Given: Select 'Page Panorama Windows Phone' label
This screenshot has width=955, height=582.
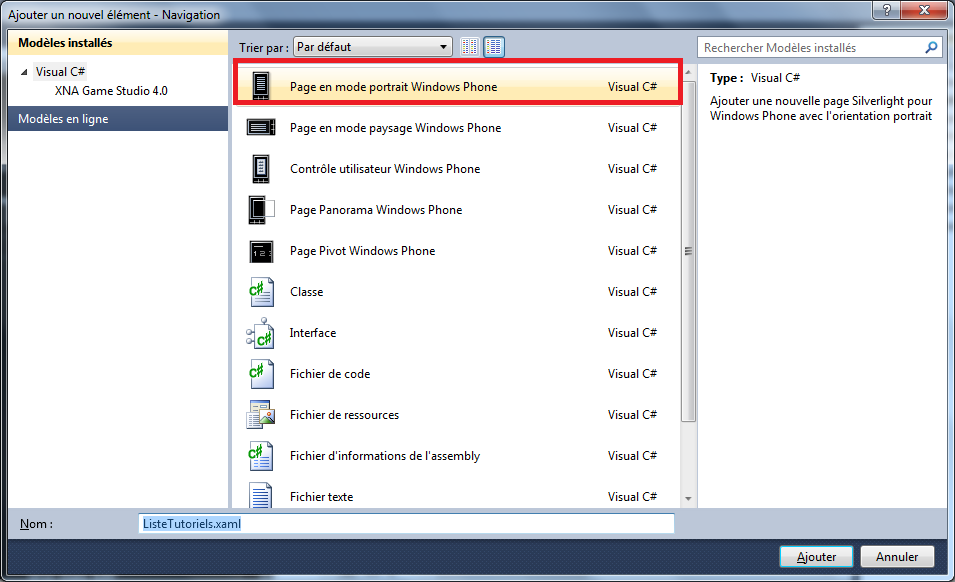Looking at the screenshot, I should [376, 209].
